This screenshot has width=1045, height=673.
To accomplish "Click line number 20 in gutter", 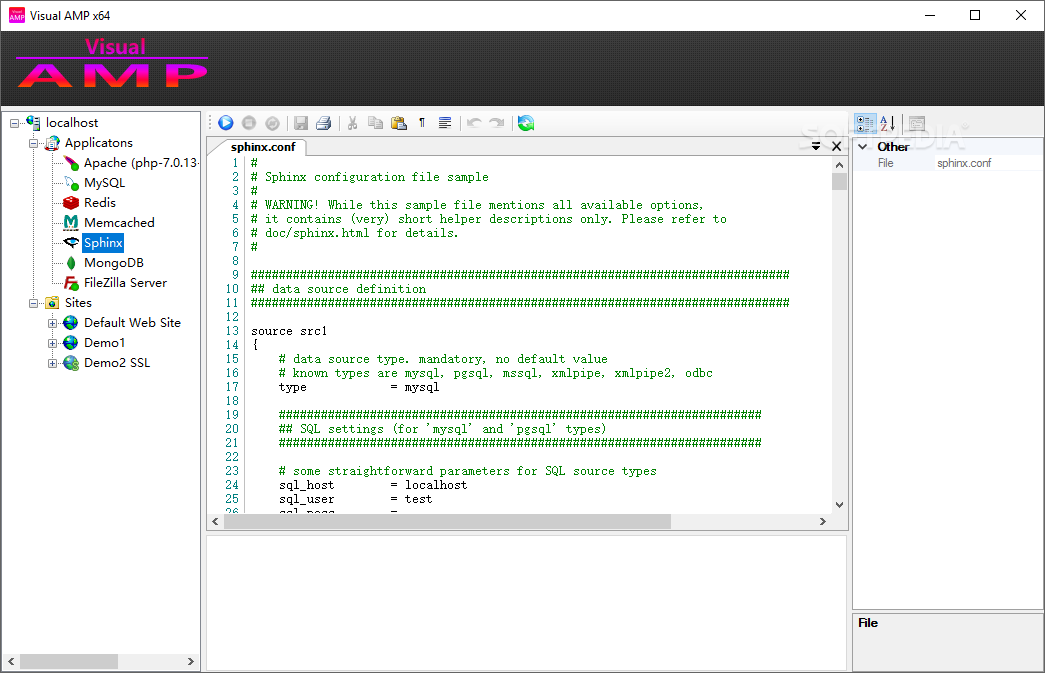I will click(231, 428).
